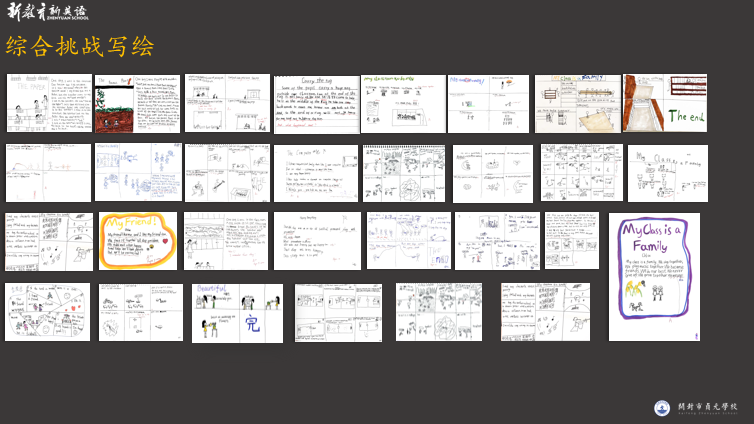The height and width of the screenshot is (424, 754).
Task: Click the school emblem icon at bottom right
Action: click(662, 408)
